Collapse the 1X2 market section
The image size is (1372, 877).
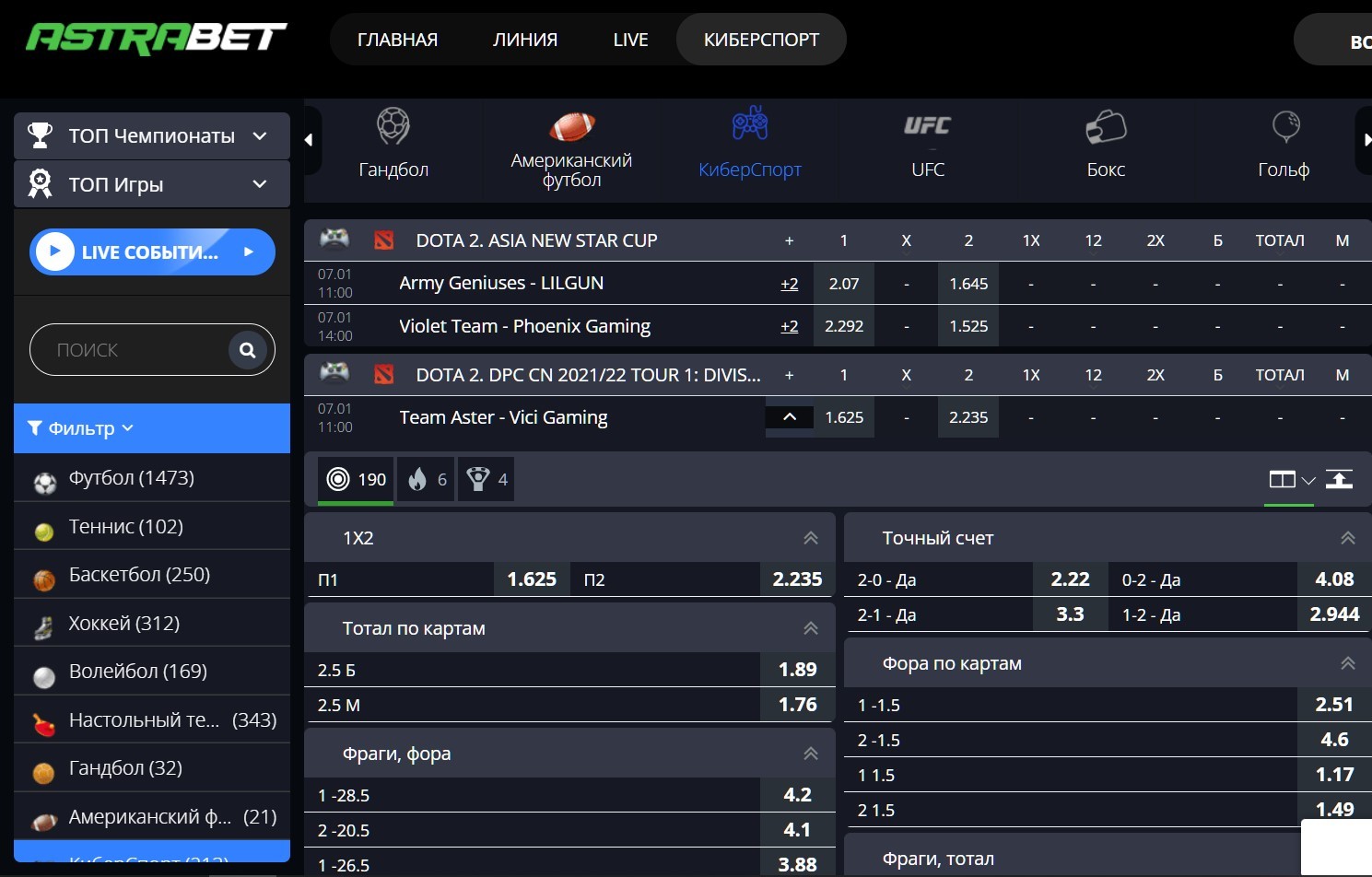tap(811, 538)
